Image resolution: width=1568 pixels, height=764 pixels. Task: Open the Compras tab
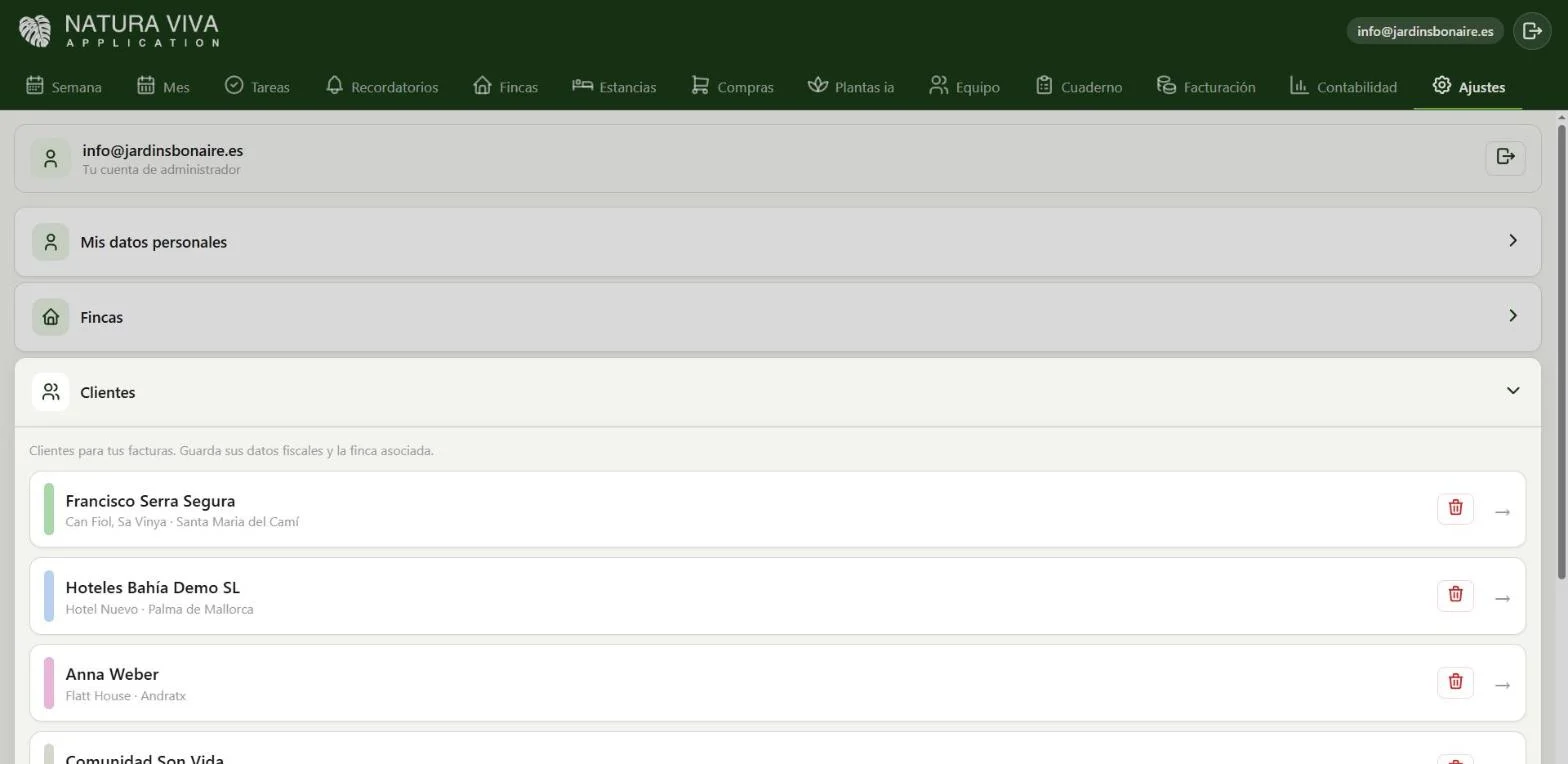pyautogui.click(x=732, y=87)
